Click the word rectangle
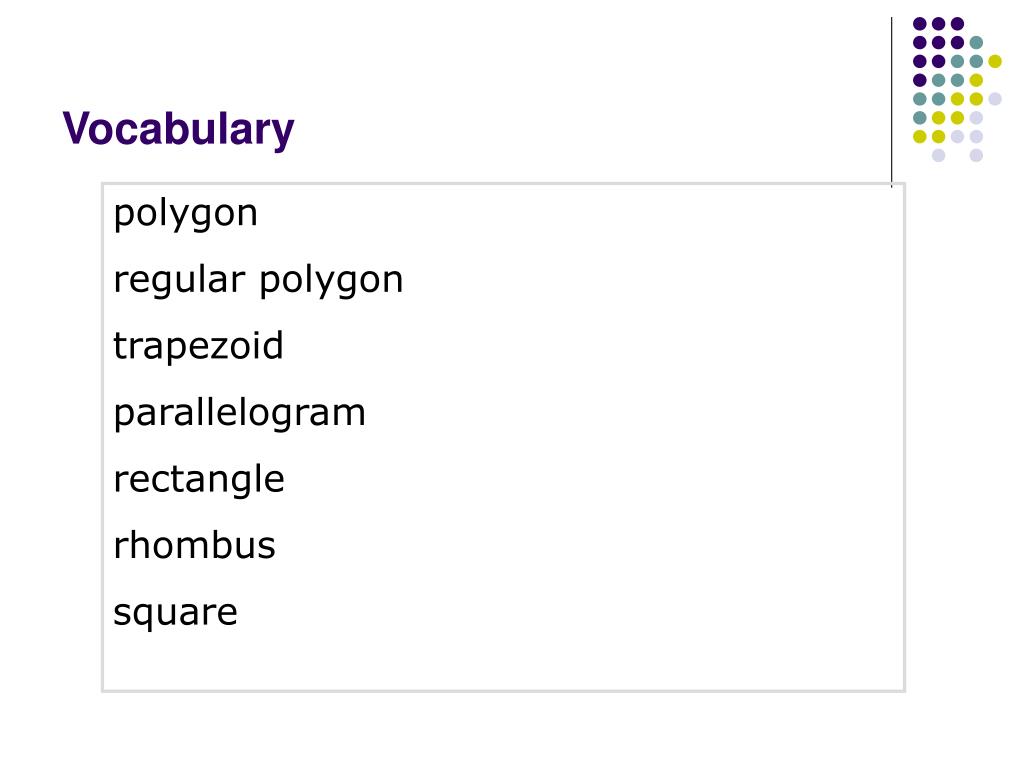The image size is (1024, 768). (x=199, y=480)
